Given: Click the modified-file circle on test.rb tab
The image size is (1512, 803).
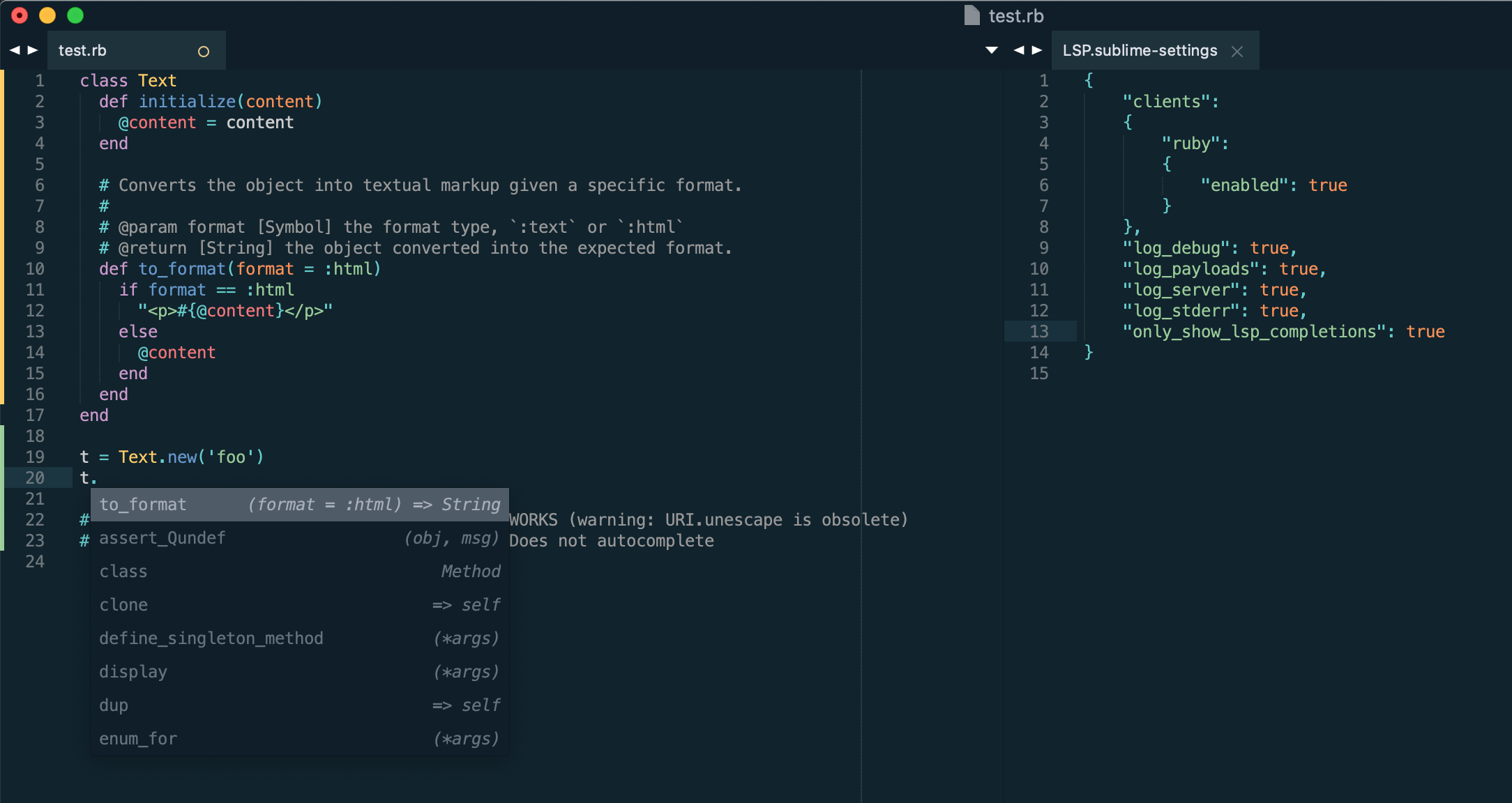Looking at the screenshot, I should 203,50.
